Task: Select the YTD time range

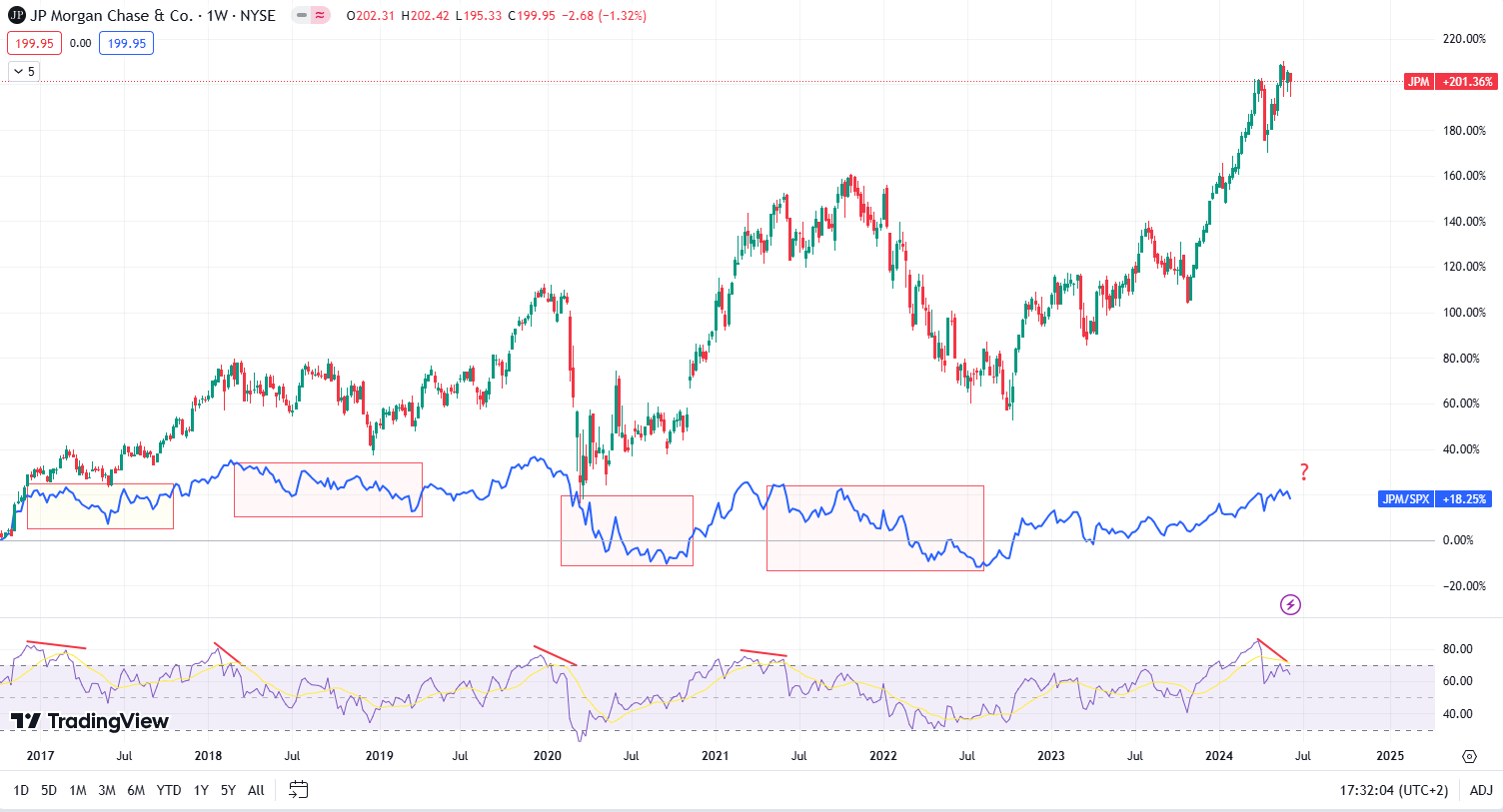Action: pyautogui.click(x=169, y=790)
